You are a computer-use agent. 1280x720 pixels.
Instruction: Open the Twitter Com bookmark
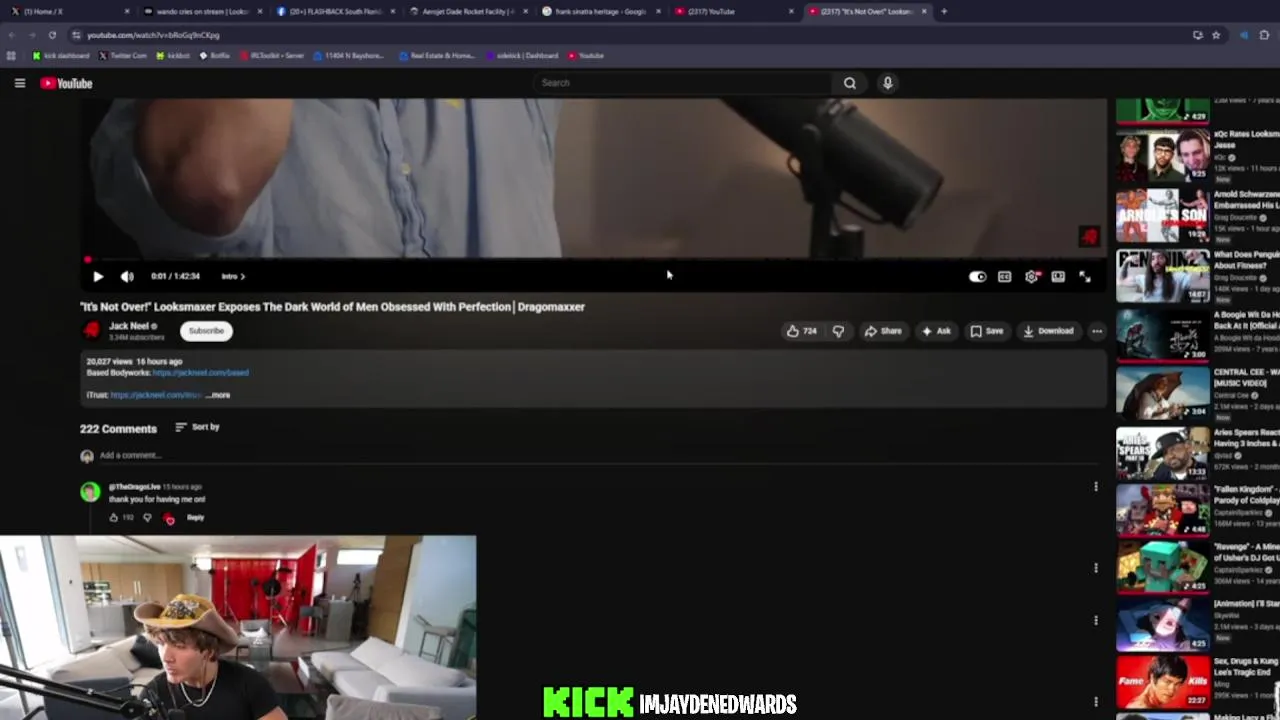[x=122, y=56]
